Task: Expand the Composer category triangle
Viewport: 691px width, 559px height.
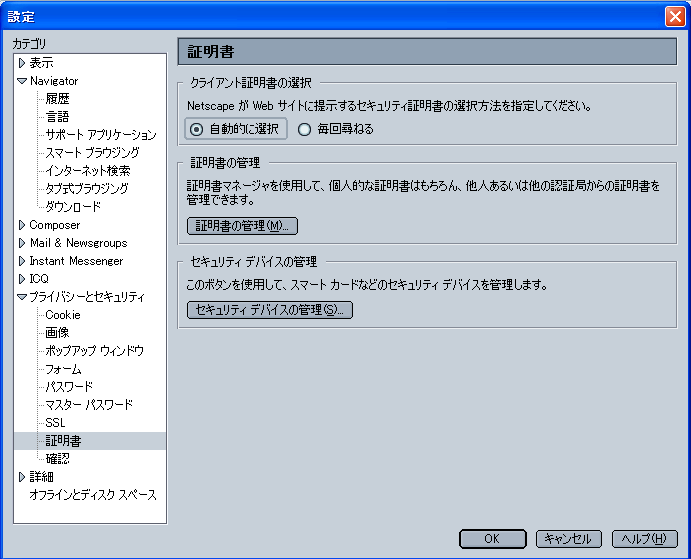Action: [21, 225]
